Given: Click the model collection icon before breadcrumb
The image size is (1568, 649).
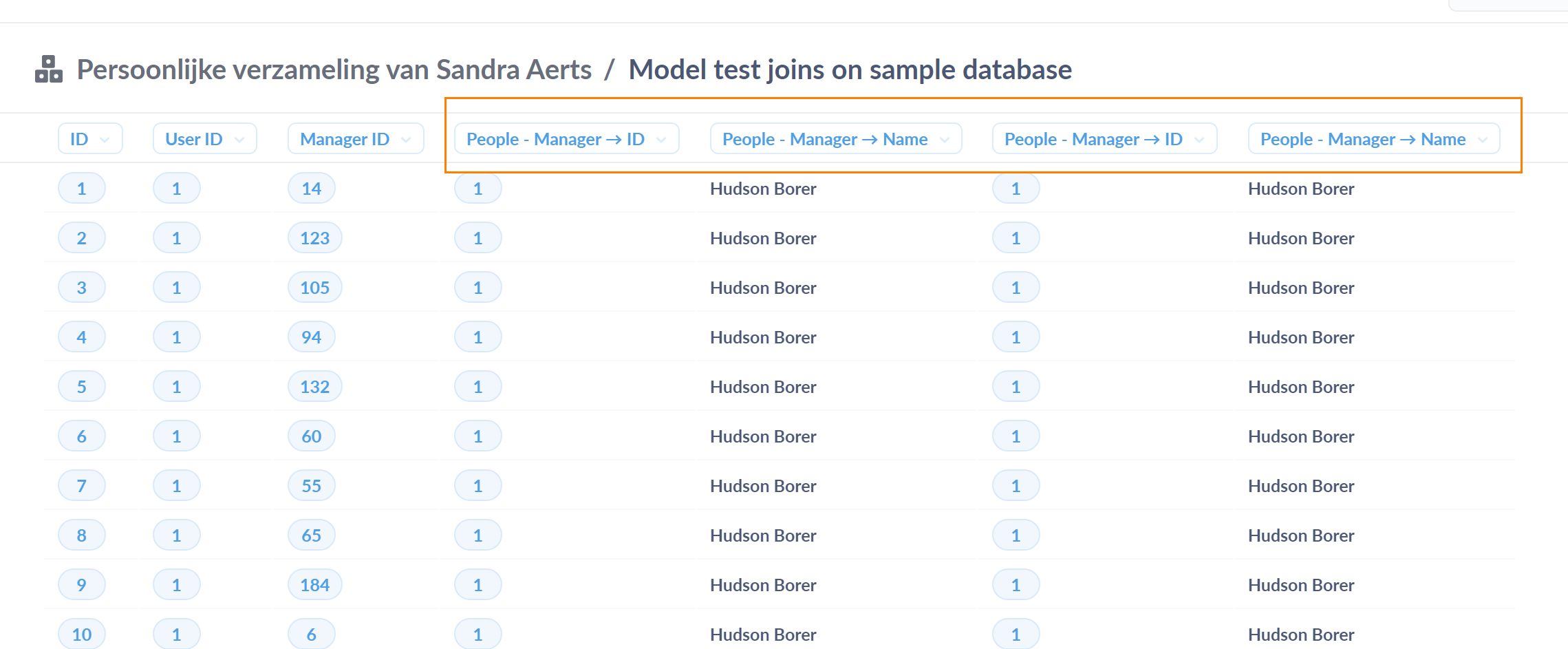Looking at the screenshot, I should (49, 70).
